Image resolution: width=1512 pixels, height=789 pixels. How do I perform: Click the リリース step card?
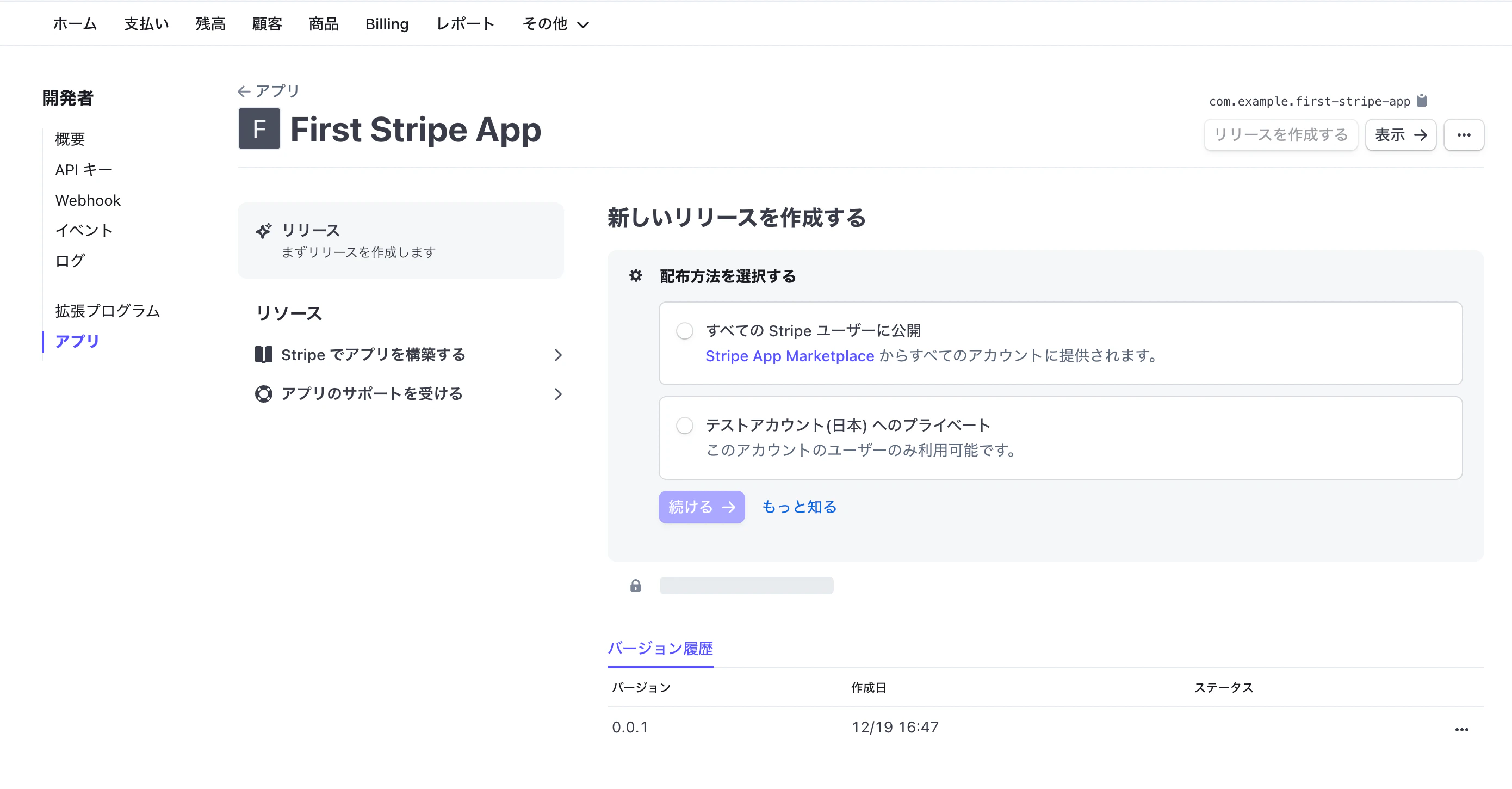401,241
